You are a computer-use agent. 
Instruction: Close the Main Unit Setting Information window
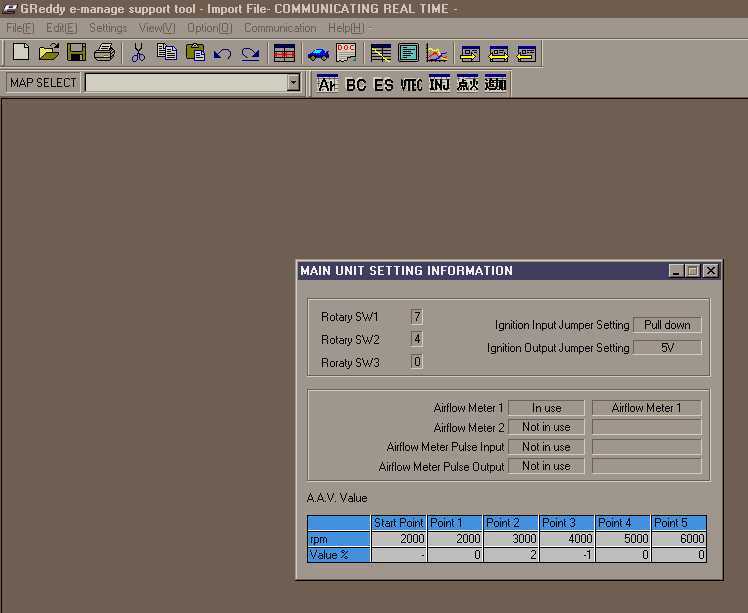click(711, 271)
